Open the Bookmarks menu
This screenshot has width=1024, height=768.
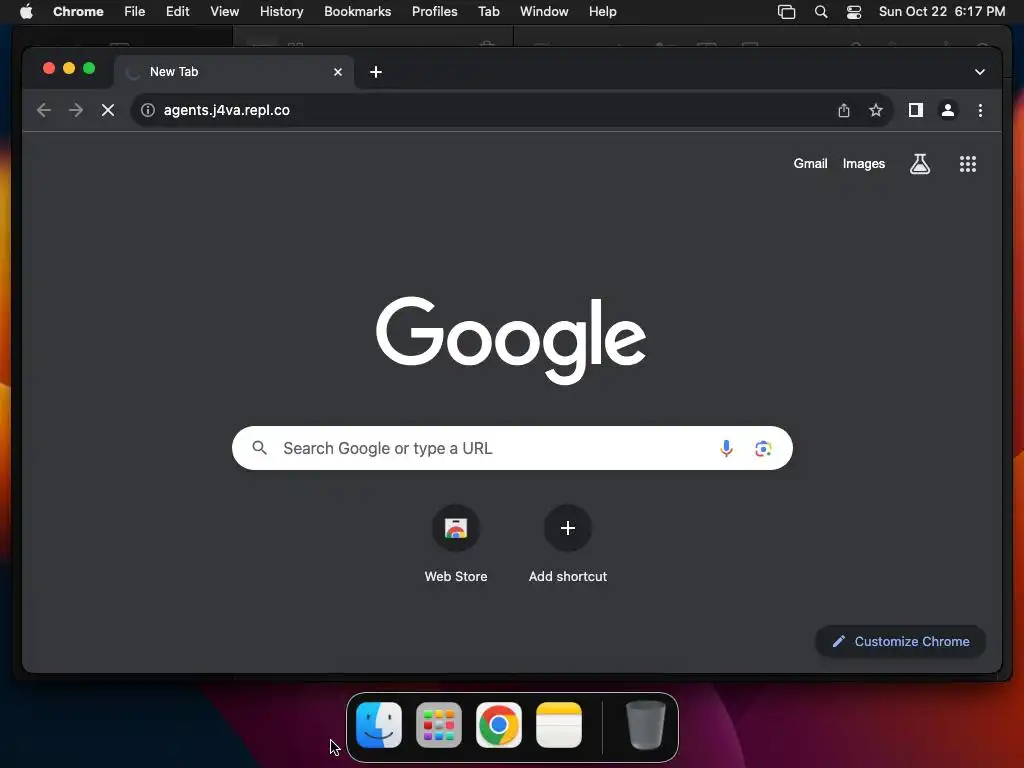click(x=358, y=12)
